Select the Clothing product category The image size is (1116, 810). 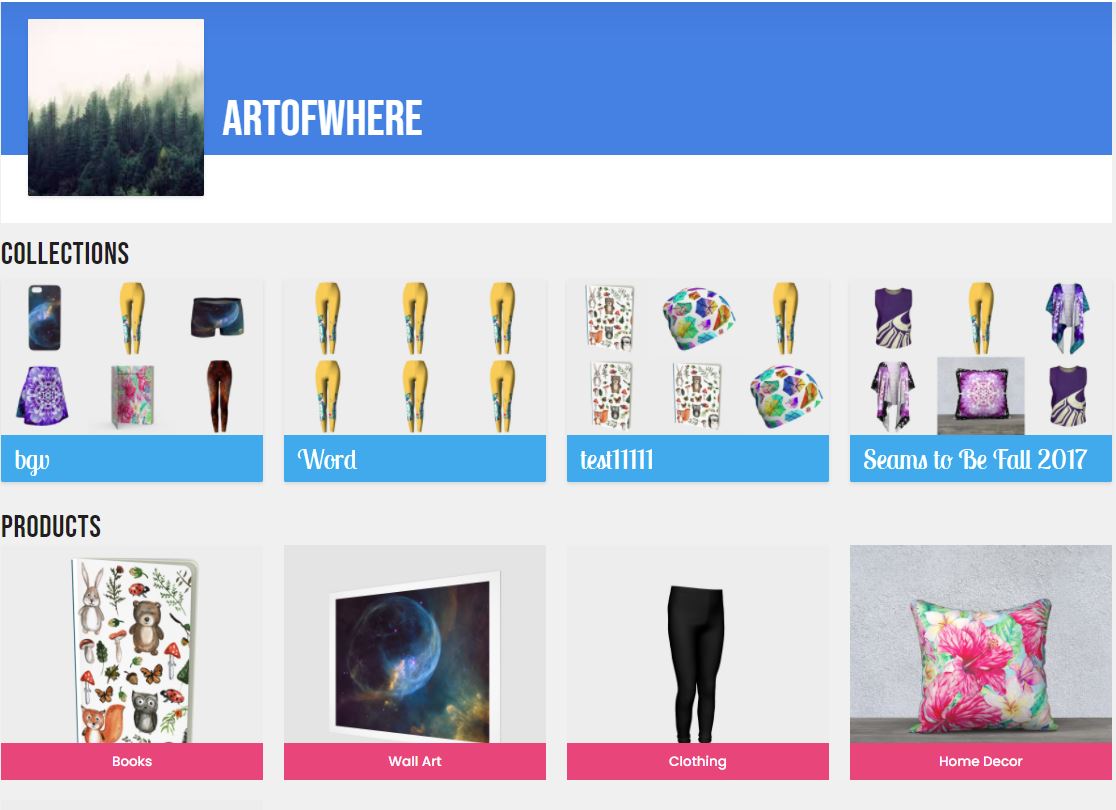coord(698,761)
